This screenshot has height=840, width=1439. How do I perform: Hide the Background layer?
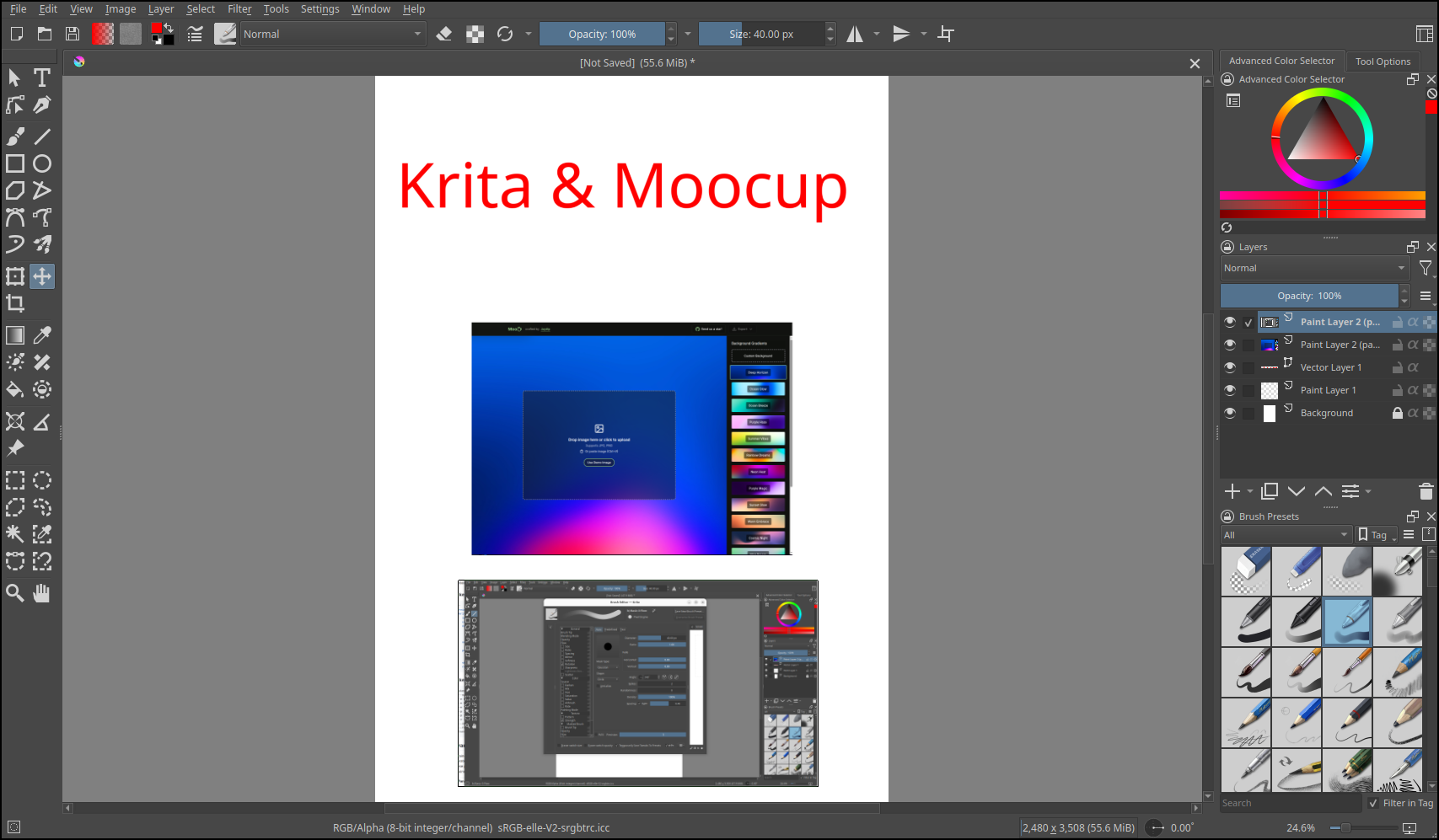point(1230,413)
